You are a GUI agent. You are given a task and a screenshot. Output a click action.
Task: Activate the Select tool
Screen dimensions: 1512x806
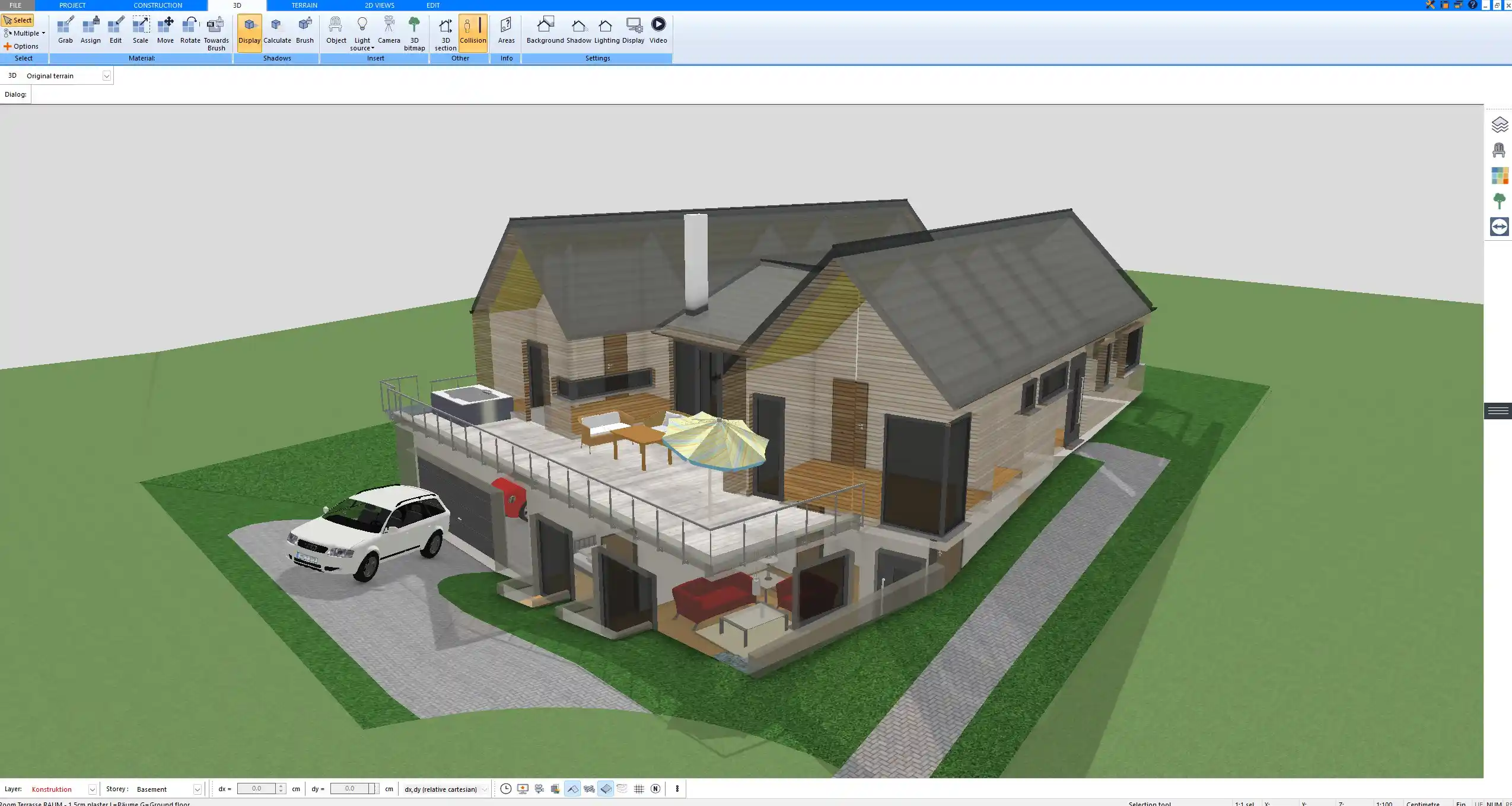[x=18, y=20]
